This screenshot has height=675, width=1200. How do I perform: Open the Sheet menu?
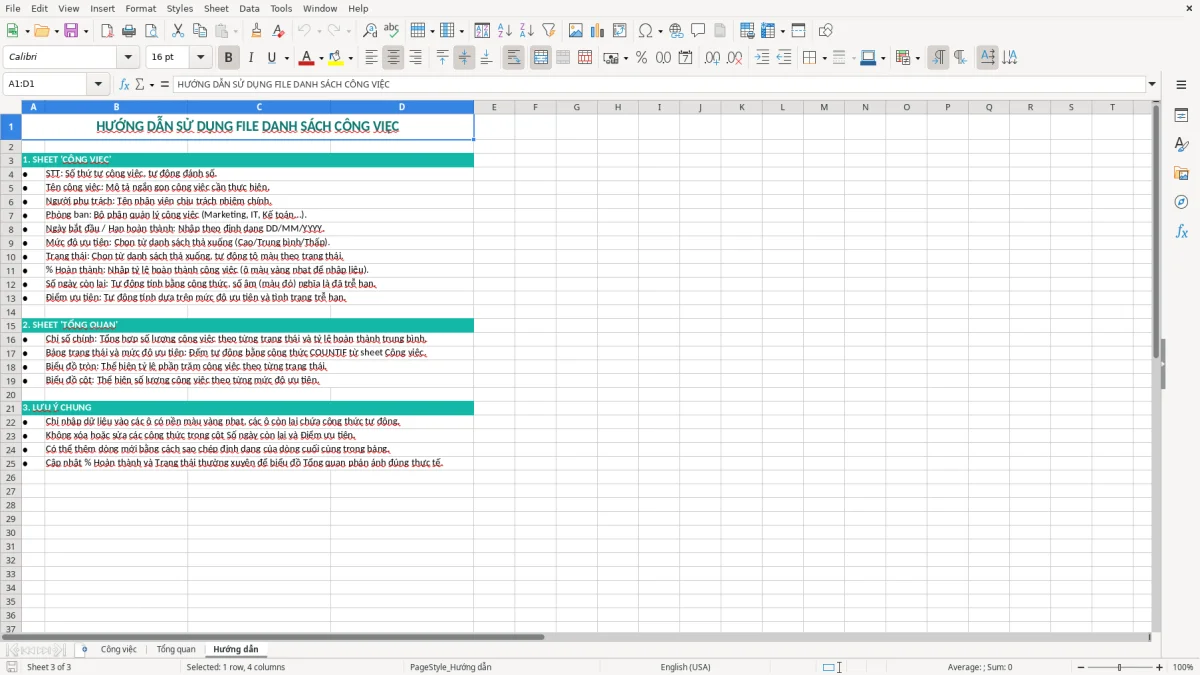pyautogui.click(x=216, y=8)
